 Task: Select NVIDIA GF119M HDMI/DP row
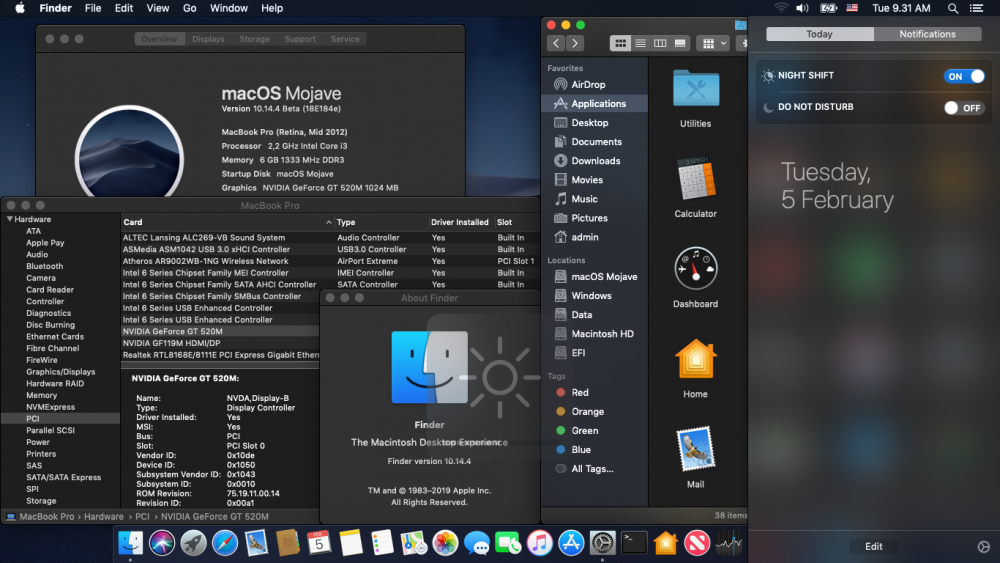click(220, 343)
